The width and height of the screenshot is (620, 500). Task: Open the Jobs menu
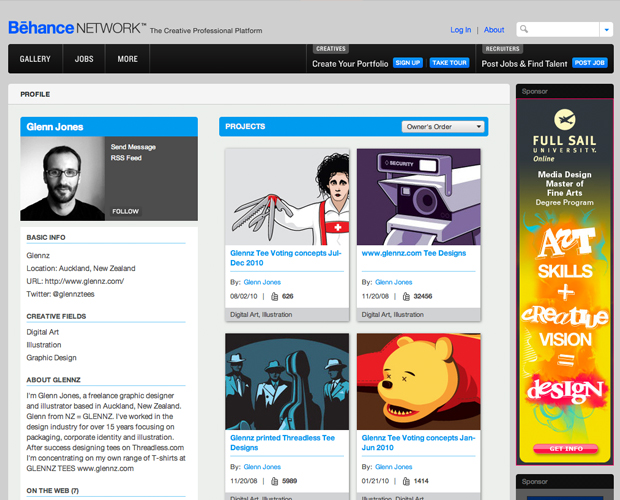point(84,59)
